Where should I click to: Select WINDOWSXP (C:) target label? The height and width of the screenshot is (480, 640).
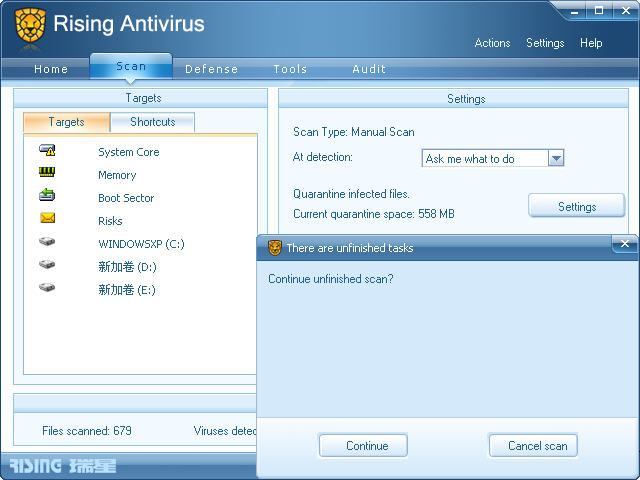[141, 244]
